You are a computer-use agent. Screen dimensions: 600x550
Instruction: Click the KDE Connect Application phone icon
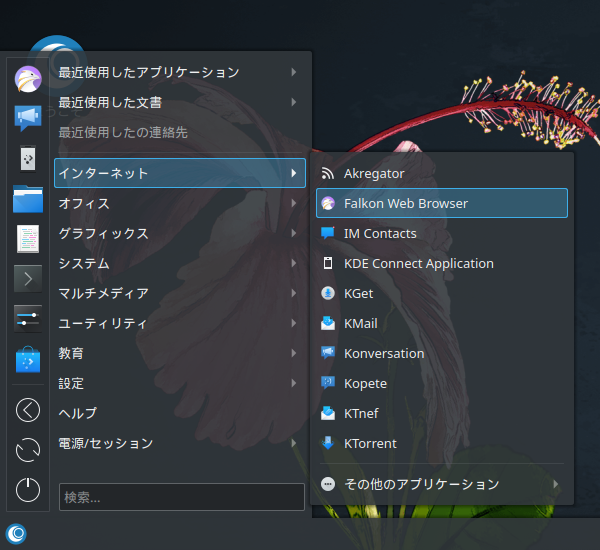(x=328, y=263)
